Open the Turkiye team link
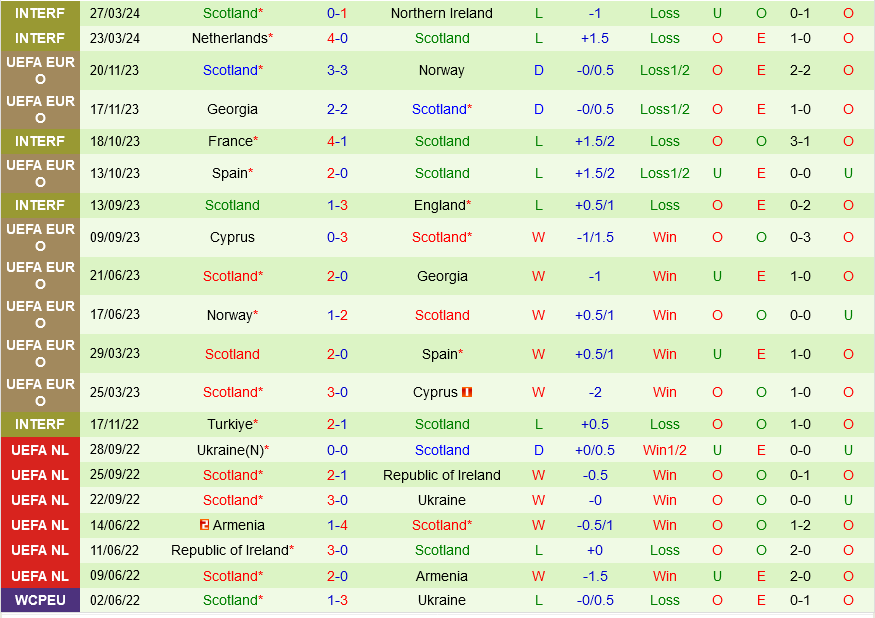The height and width of the screenshot is (618, 875). coord(230,424)
